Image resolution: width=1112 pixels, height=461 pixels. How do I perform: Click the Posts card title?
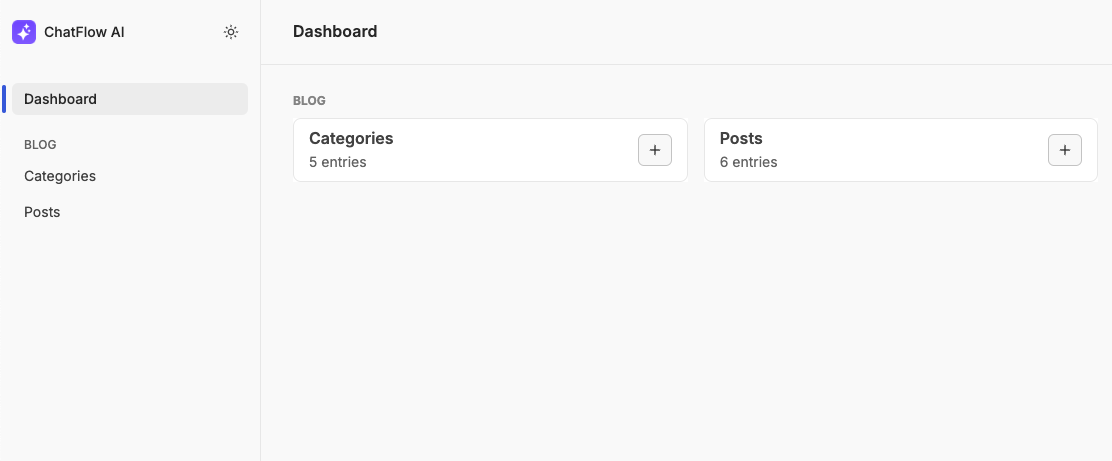coord(741,138)
